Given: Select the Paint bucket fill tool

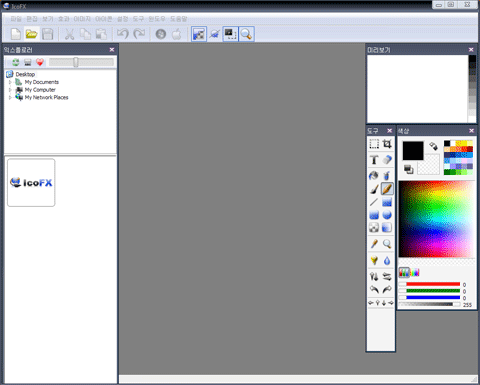Looking at the screenshot, I should coord(374,175).
